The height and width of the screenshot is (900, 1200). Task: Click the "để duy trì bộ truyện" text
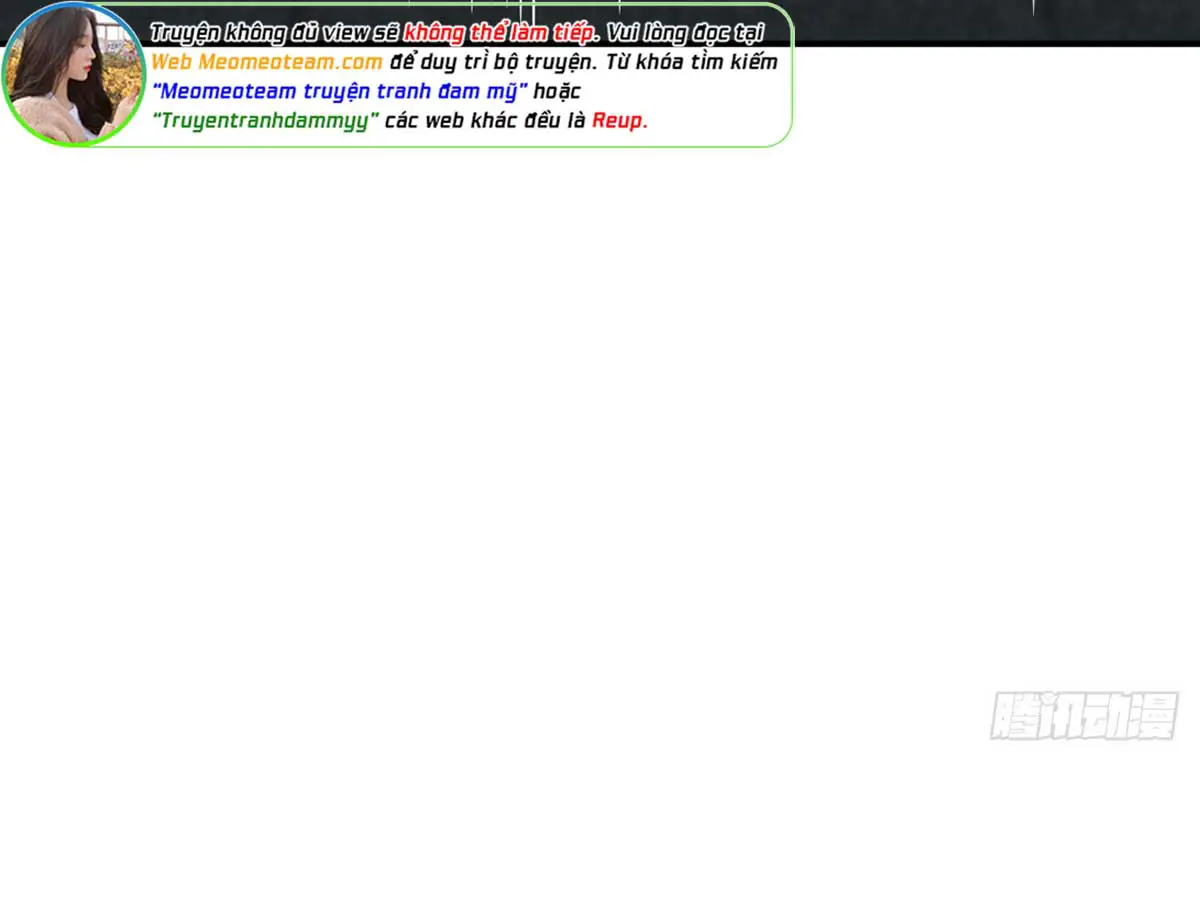492,62
